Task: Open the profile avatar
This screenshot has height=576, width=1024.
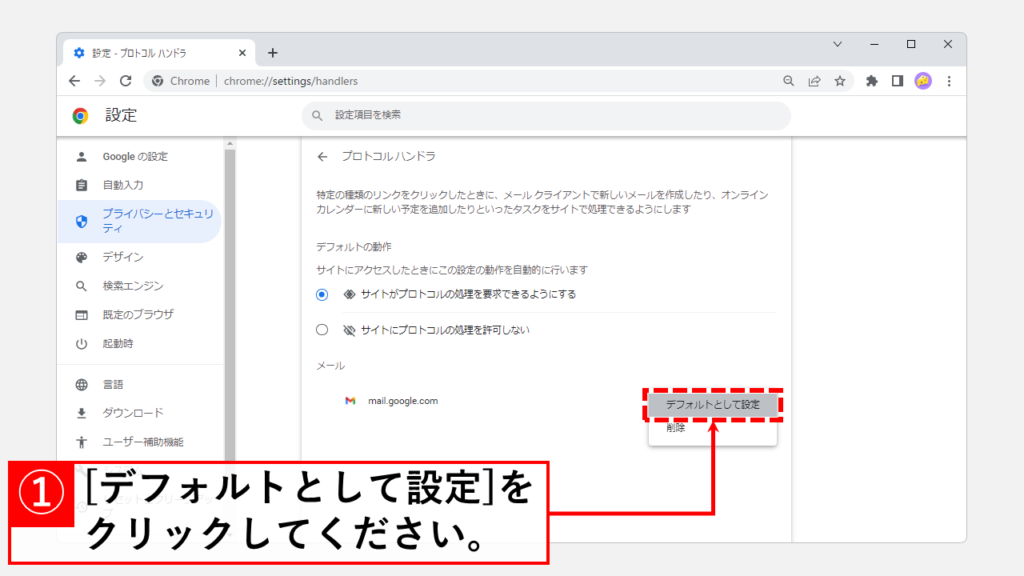Action: [923, 81]
